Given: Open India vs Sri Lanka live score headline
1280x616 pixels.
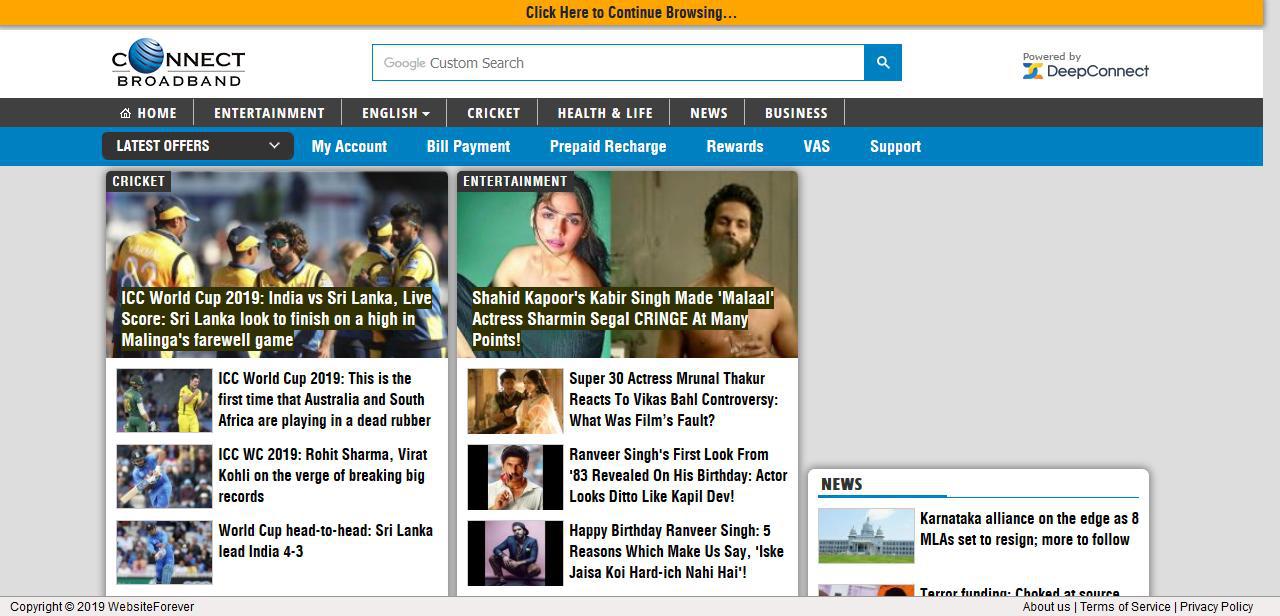Looking at the screenshot, I should [277, 319].
